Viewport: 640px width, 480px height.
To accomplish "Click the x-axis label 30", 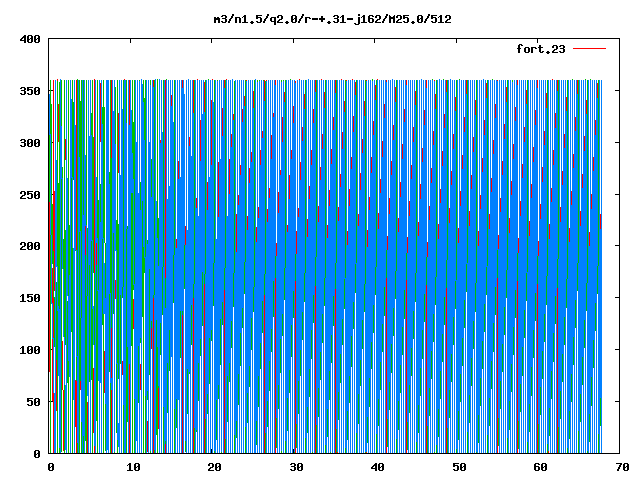I will pos(296,467).
